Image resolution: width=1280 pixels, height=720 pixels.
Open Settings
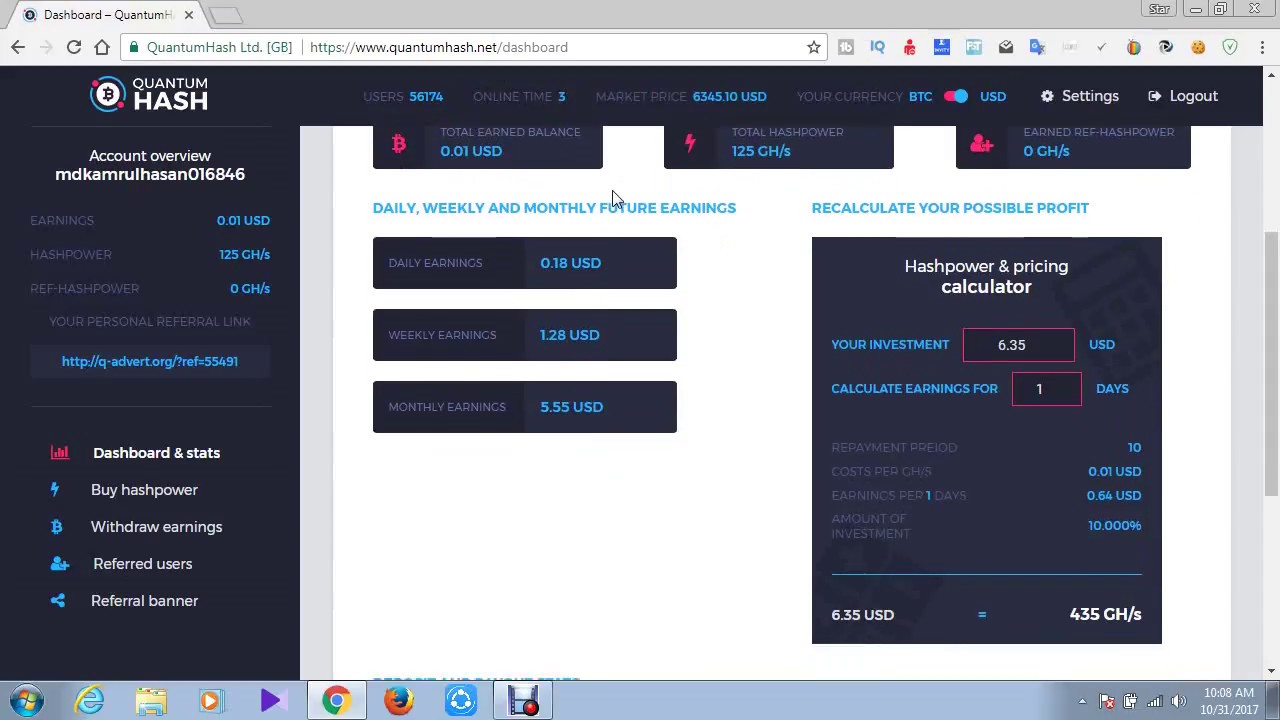pos(1080,96)
